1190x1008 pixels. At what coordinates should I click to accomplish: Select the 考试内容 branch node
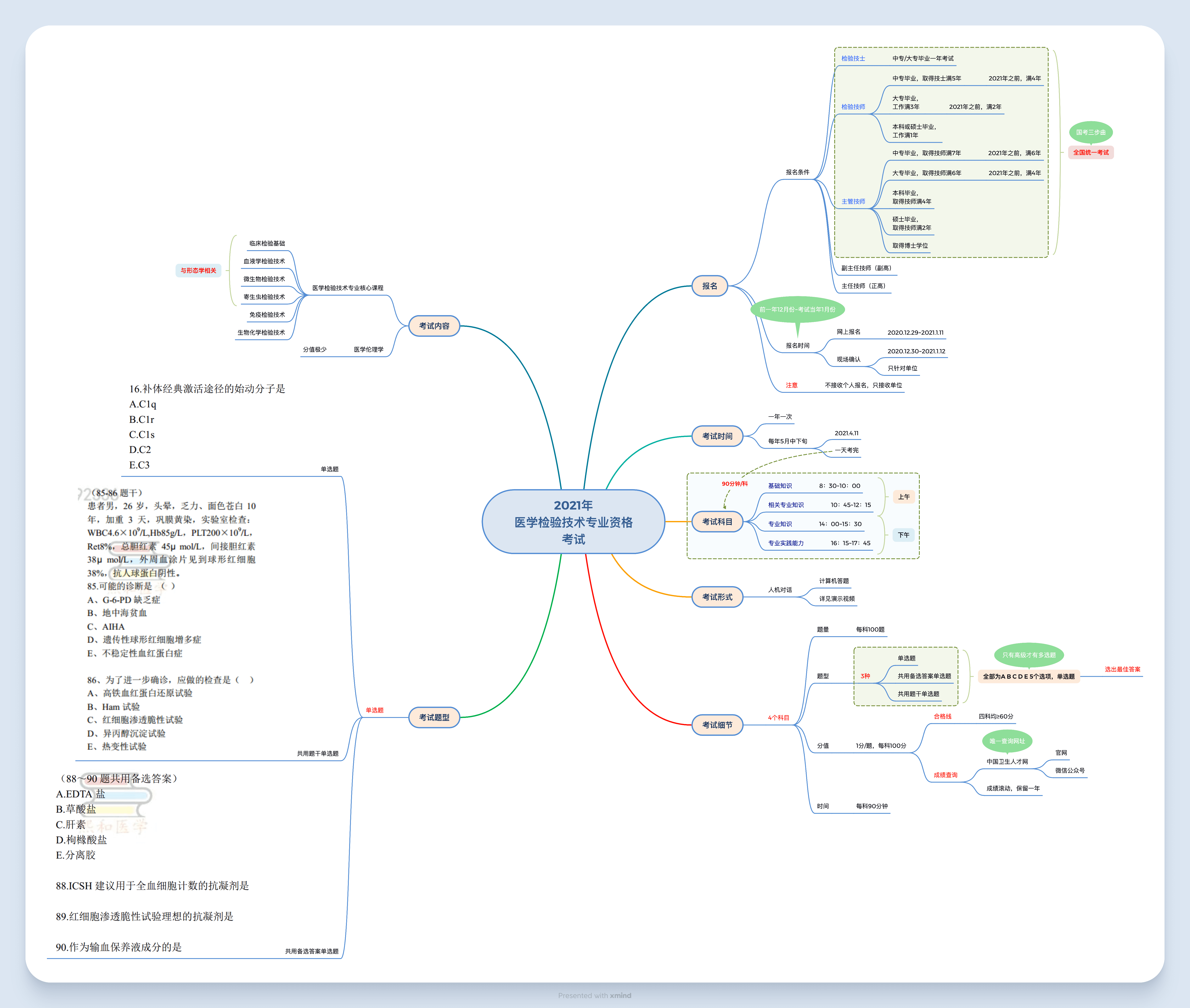(x=434, y=326)
